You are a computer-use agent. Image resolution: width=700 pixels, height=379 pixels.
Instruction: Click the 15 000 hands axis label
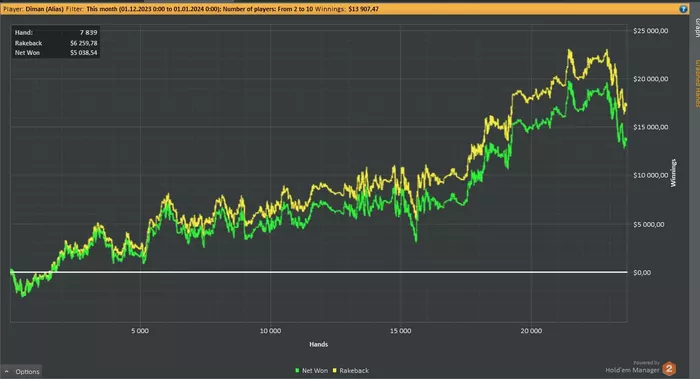pos(400,331)
